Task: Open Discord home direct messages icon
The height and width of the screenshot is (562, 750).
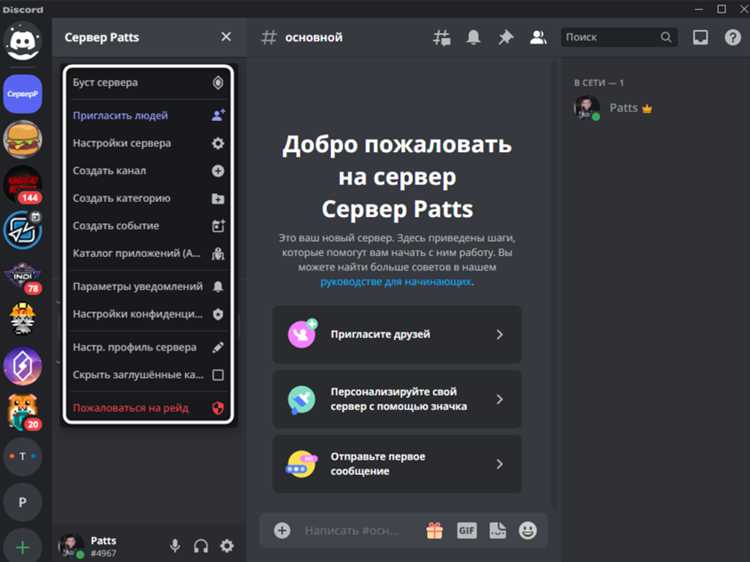Action: tap(22, 42)
